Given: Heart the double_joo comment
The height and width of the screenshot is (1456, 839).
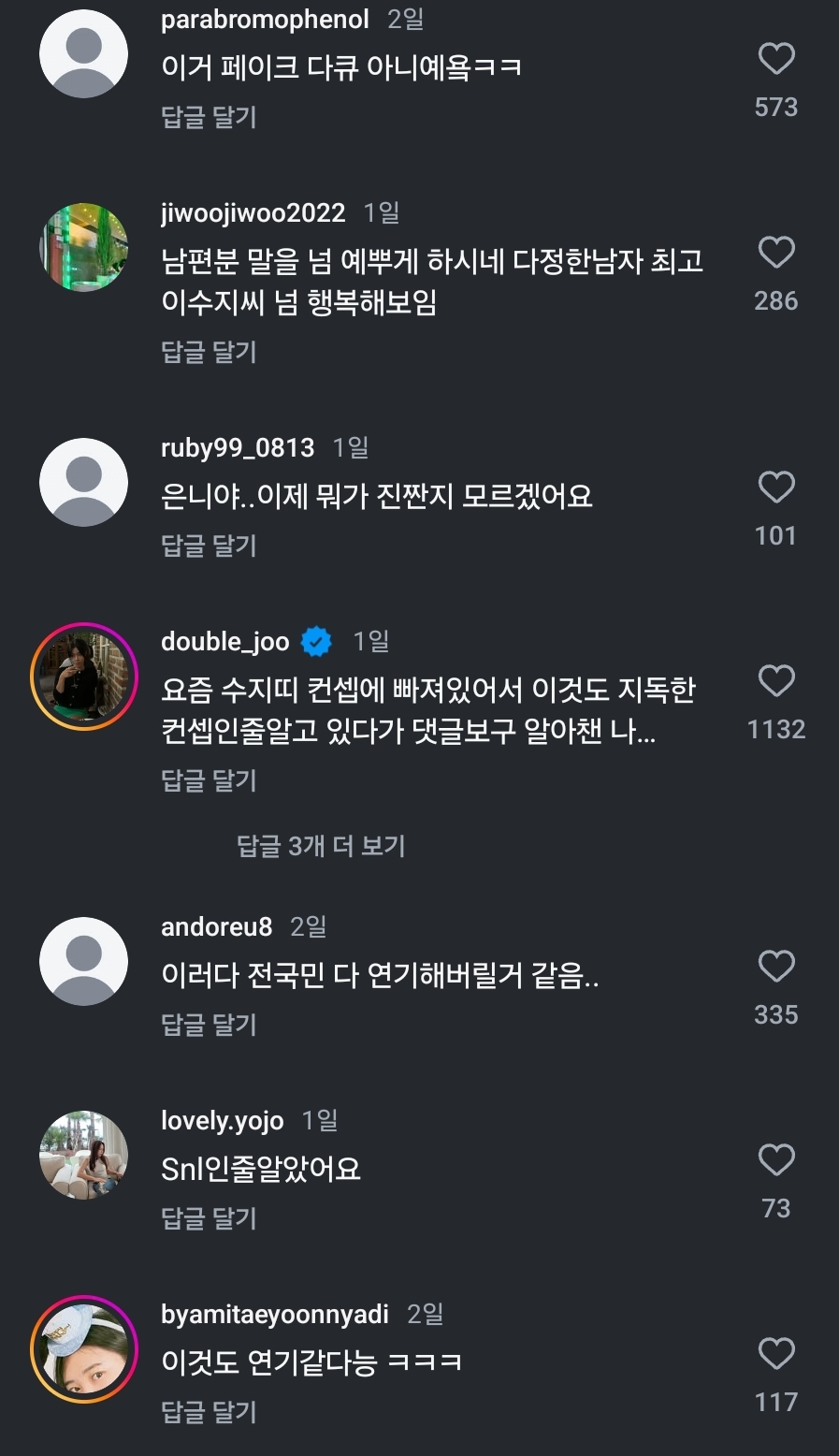Looking at the screenshot, I should [x=775, y=681].
